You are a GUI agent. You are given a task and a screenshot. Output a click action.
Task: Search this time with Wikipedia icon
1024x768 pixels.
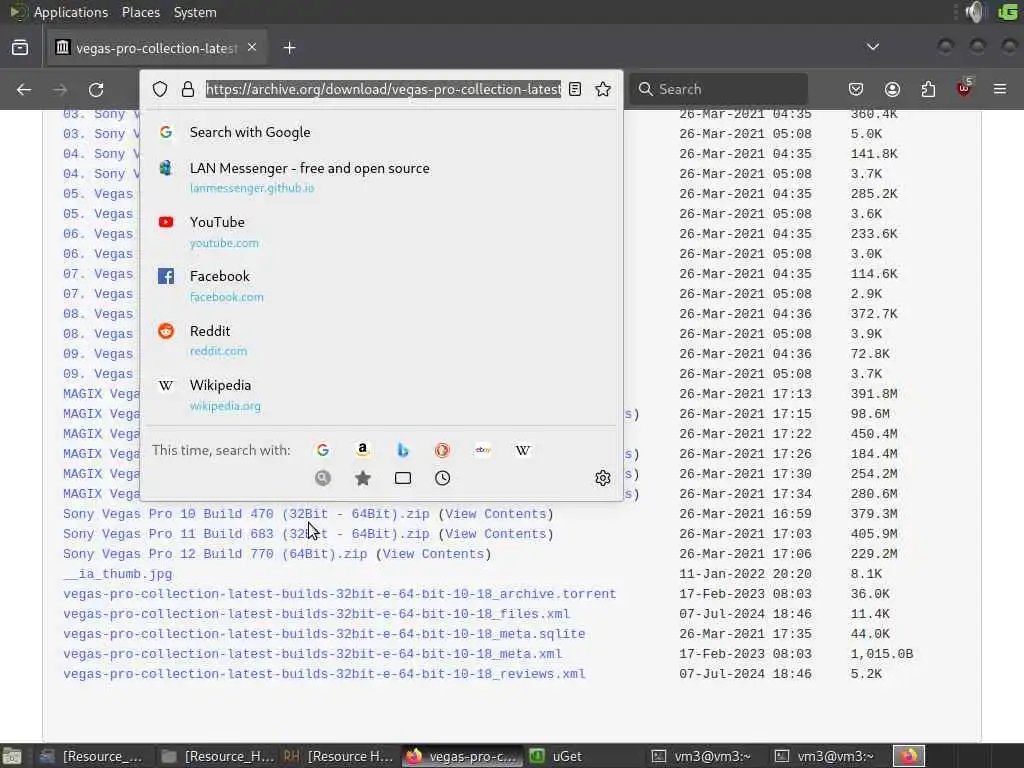pyautogui.click(x=523, y=450)
